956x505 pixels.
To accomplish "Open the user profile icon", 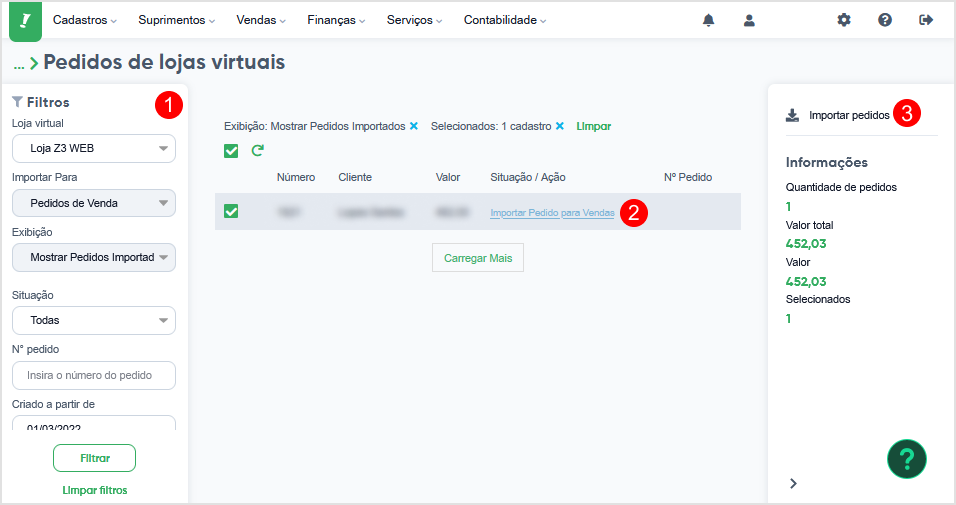I will coord(749,20).
